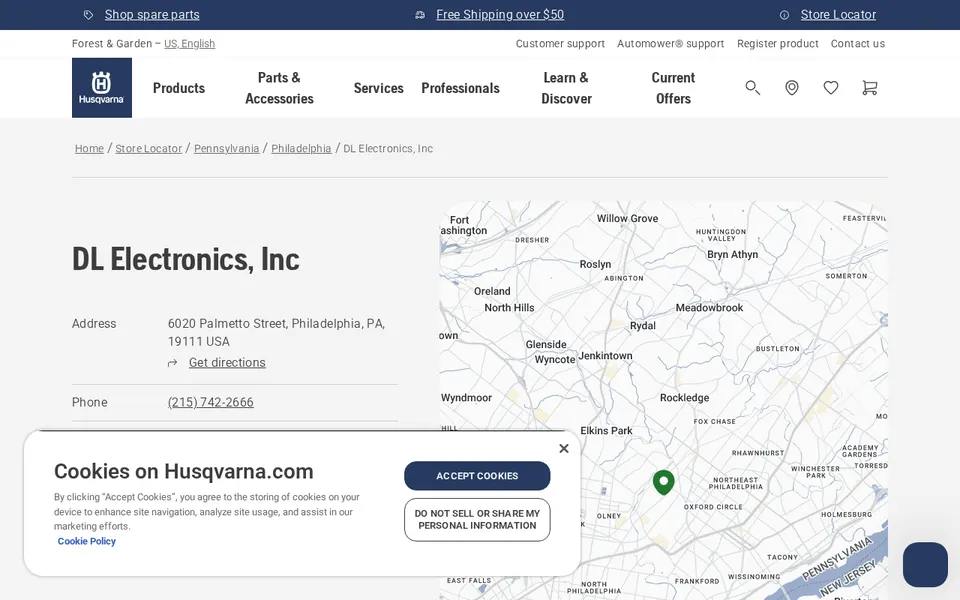Click the DL Electronics, Inc heading
The height and width of the screenshot is (600, 960).
(x=186, y=259)
